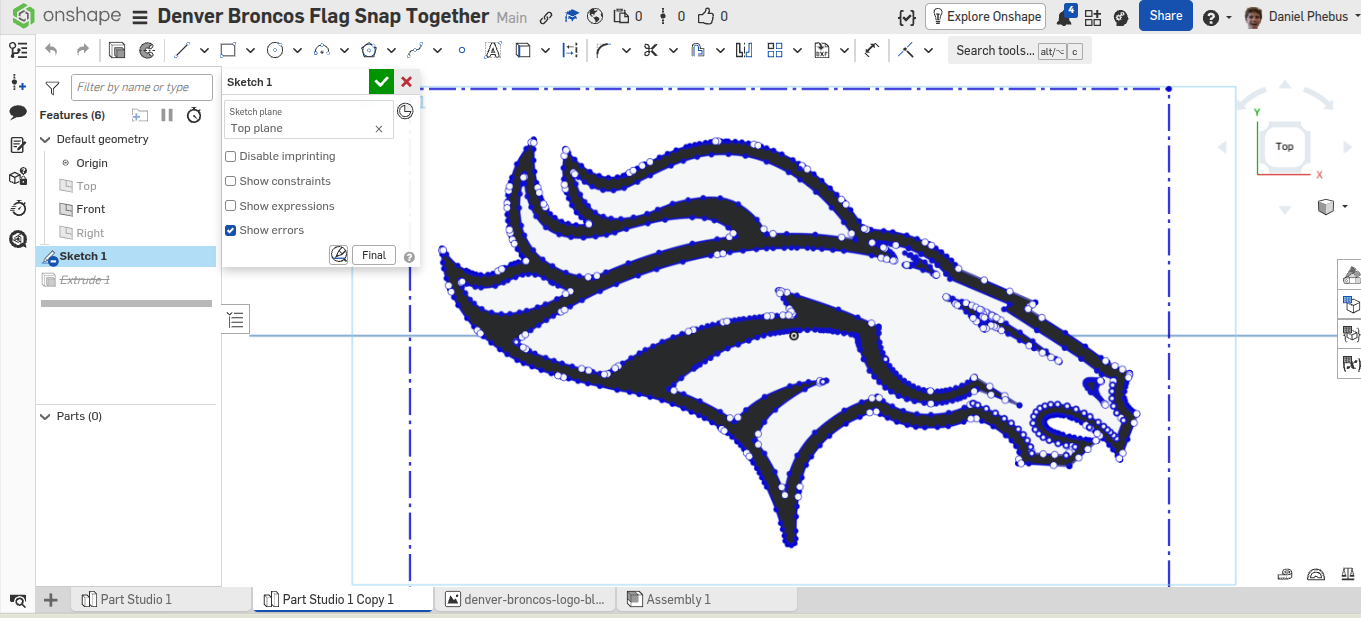This screenshot has width=1361, height=618.
Task: Cancel Sketch 1 with red X
Action: coord(406,82)
